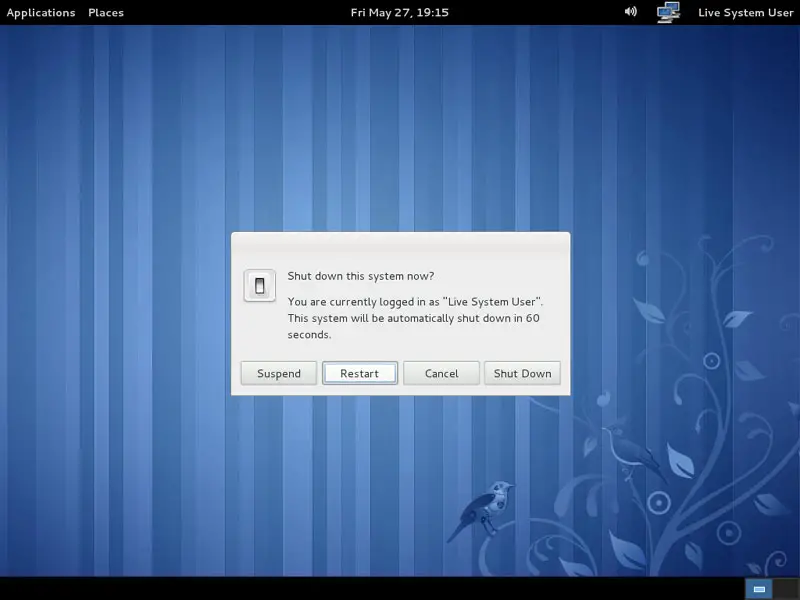Click the "Shut down this system now?" text
The width and height of the screenshot is (800, 600).
[x=361, y=276]
